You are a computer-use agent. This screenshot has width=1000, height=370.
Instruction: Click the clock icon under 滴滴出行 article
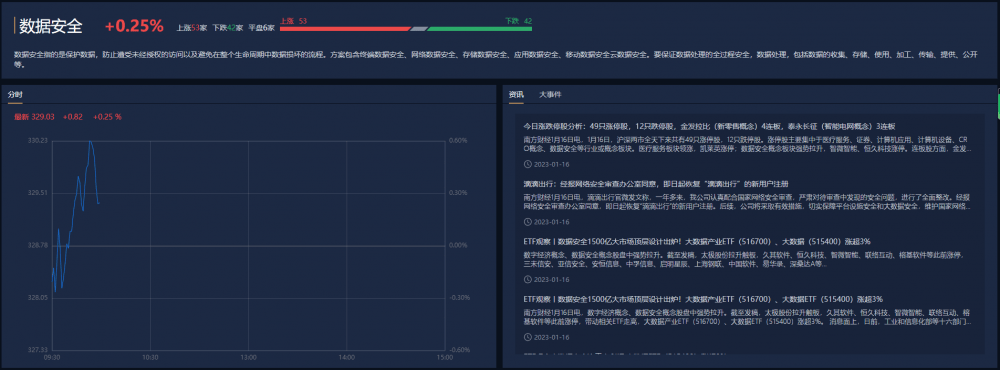point(527,222)
